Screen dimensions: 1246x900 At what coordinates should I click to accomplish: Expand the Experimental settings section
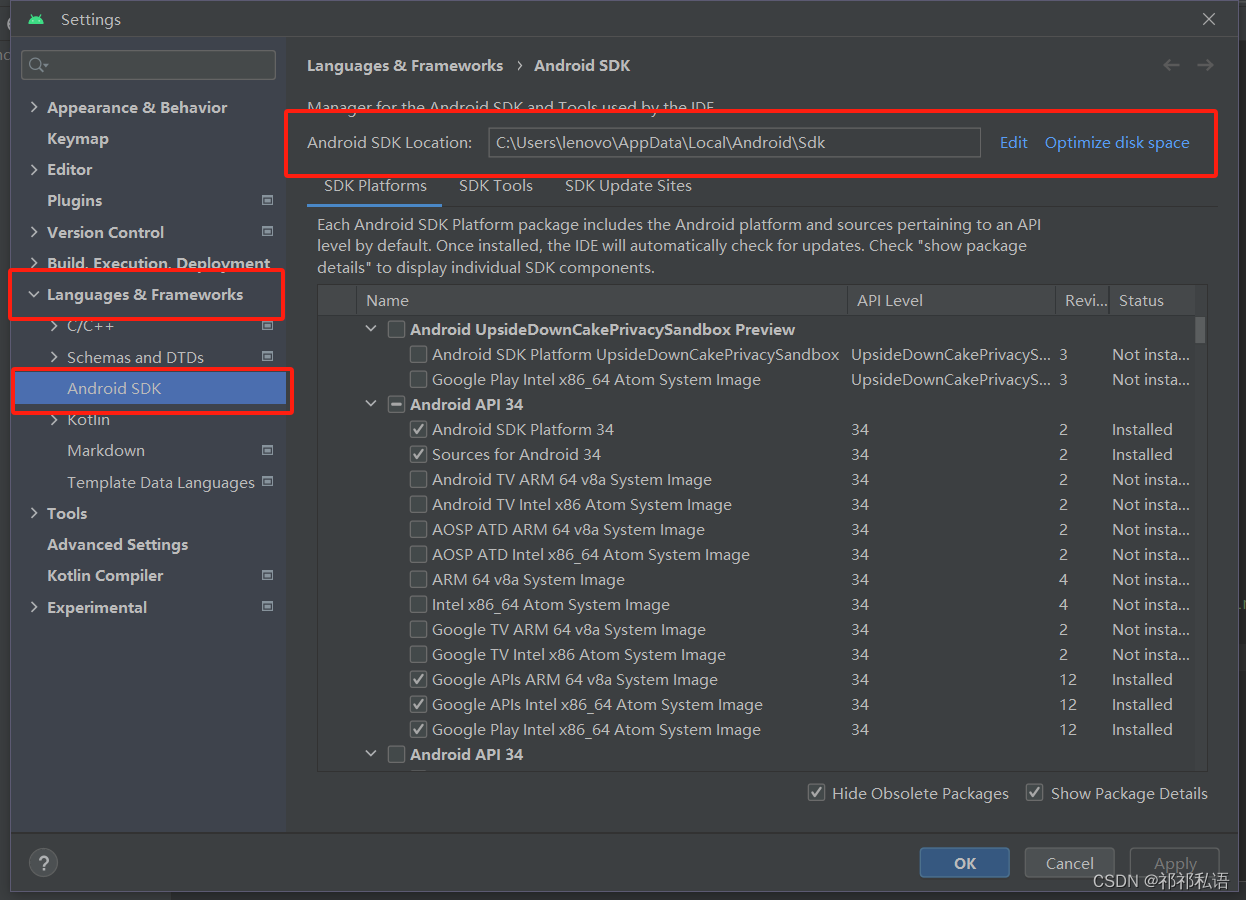click(35, 607)
